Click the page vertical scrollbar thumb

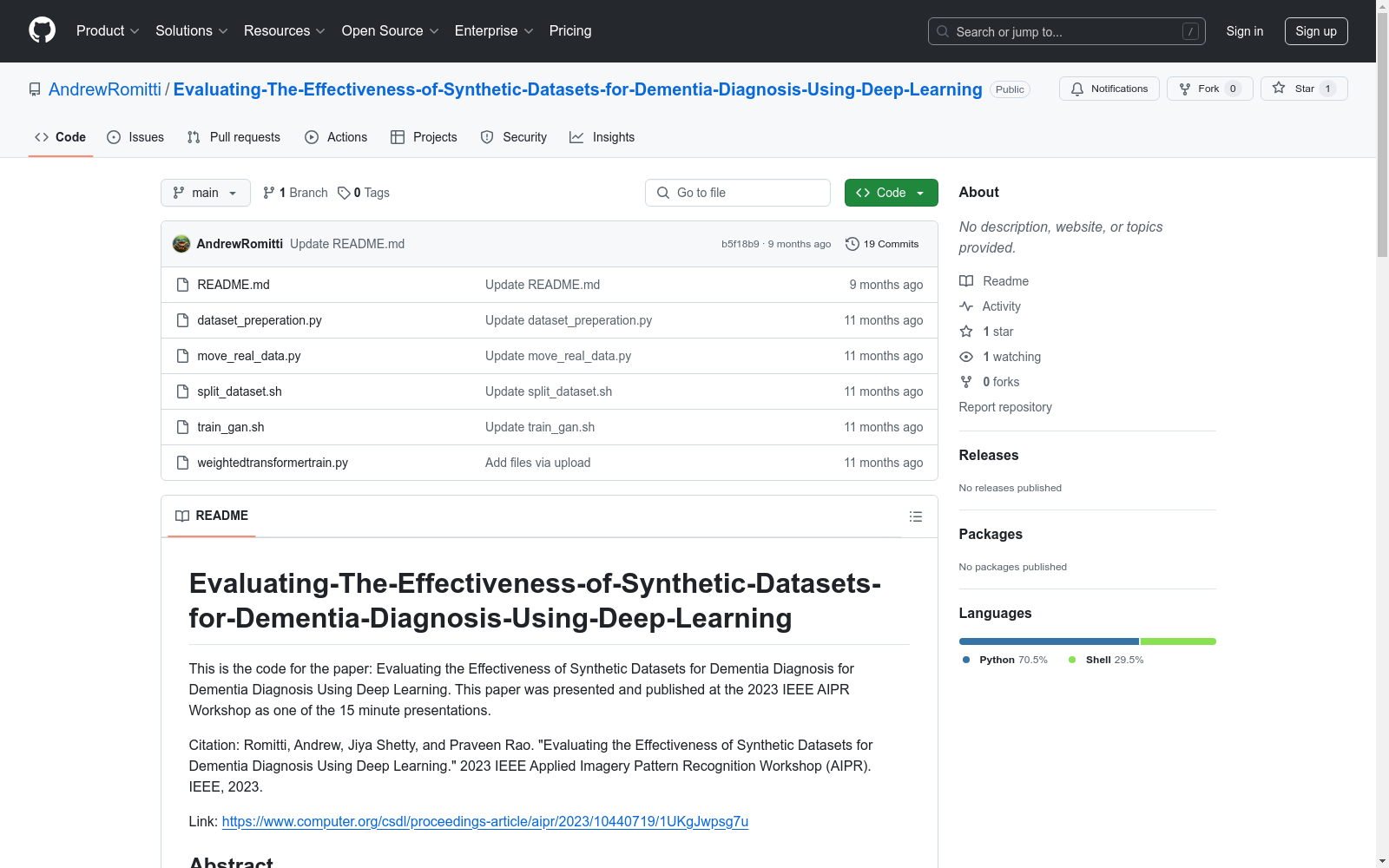coord(1382,135)
